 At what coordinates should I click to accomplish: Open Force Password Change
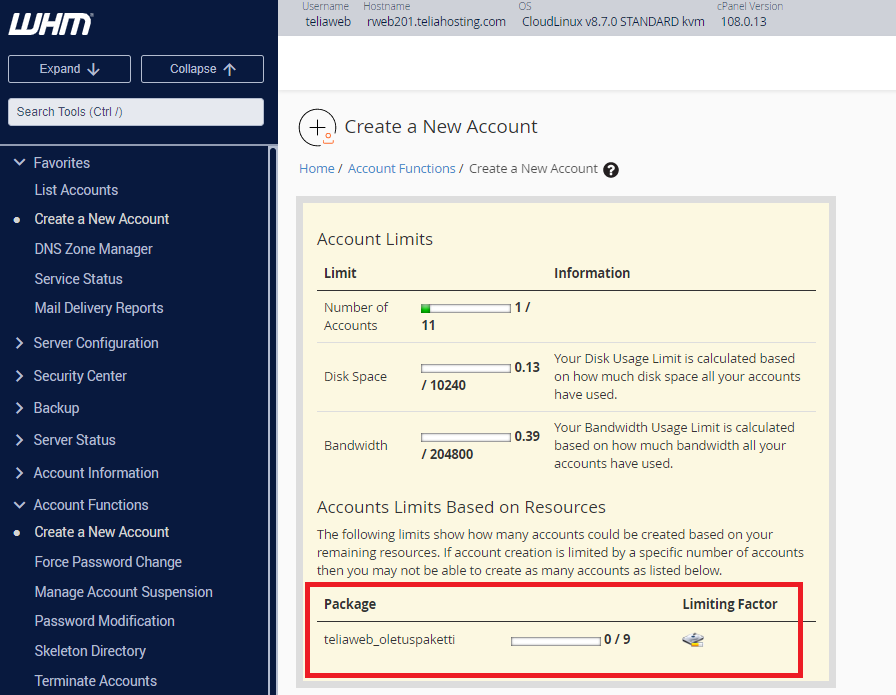tap(108, 562)
